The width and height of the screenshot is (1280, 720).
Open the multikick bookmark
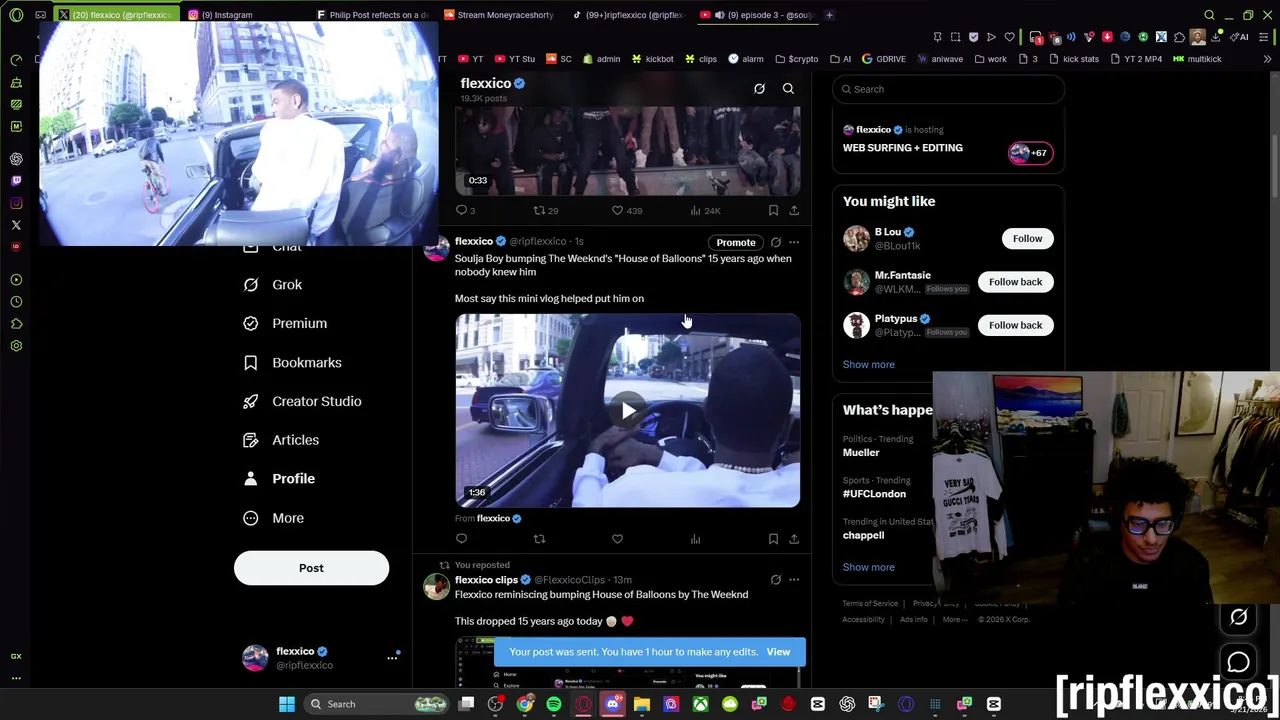coord(1197,59)
